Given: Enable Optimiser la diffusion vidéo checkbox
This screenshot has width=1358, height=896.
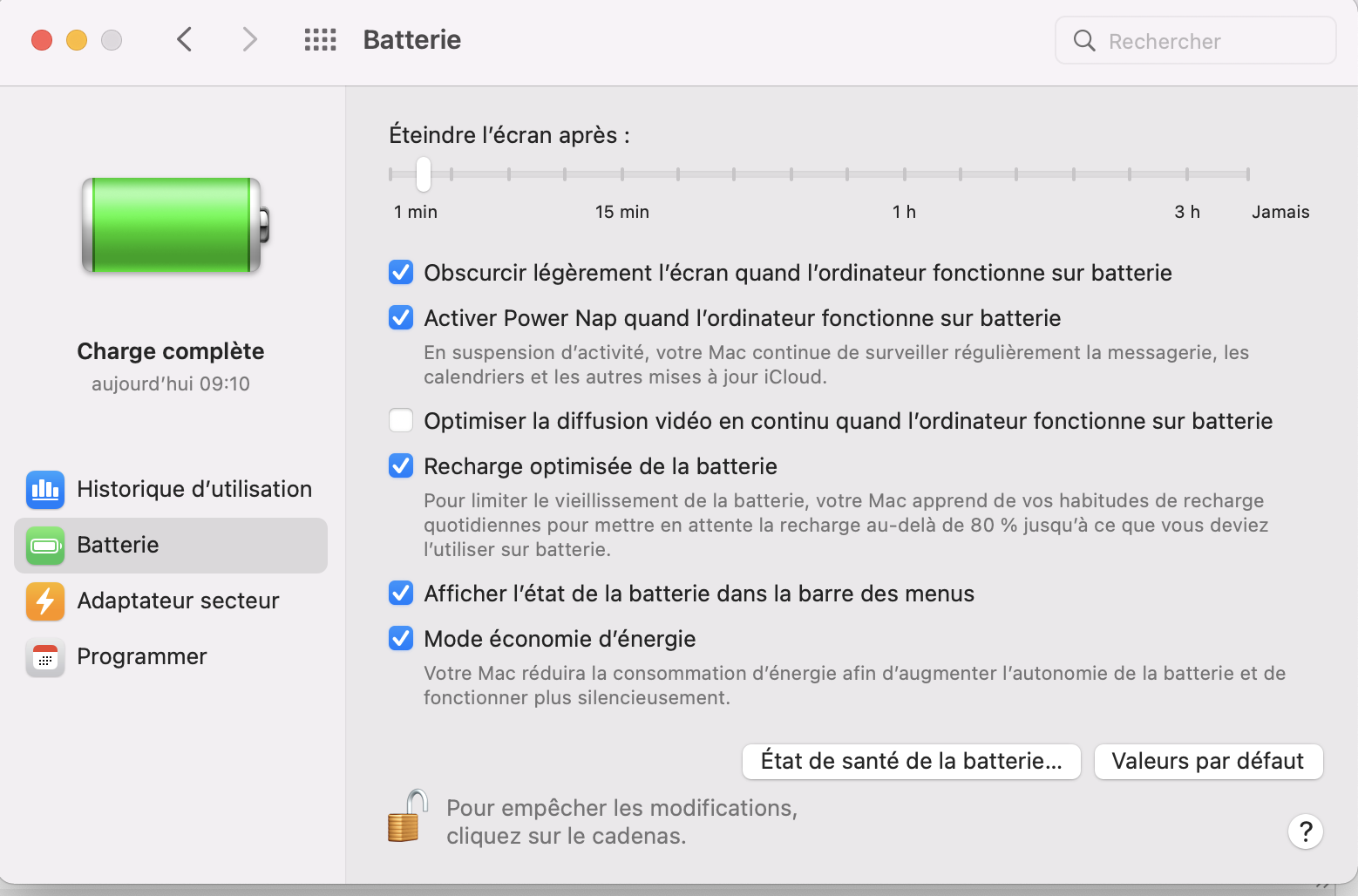Looking at the screenshot, I should 401,421.
